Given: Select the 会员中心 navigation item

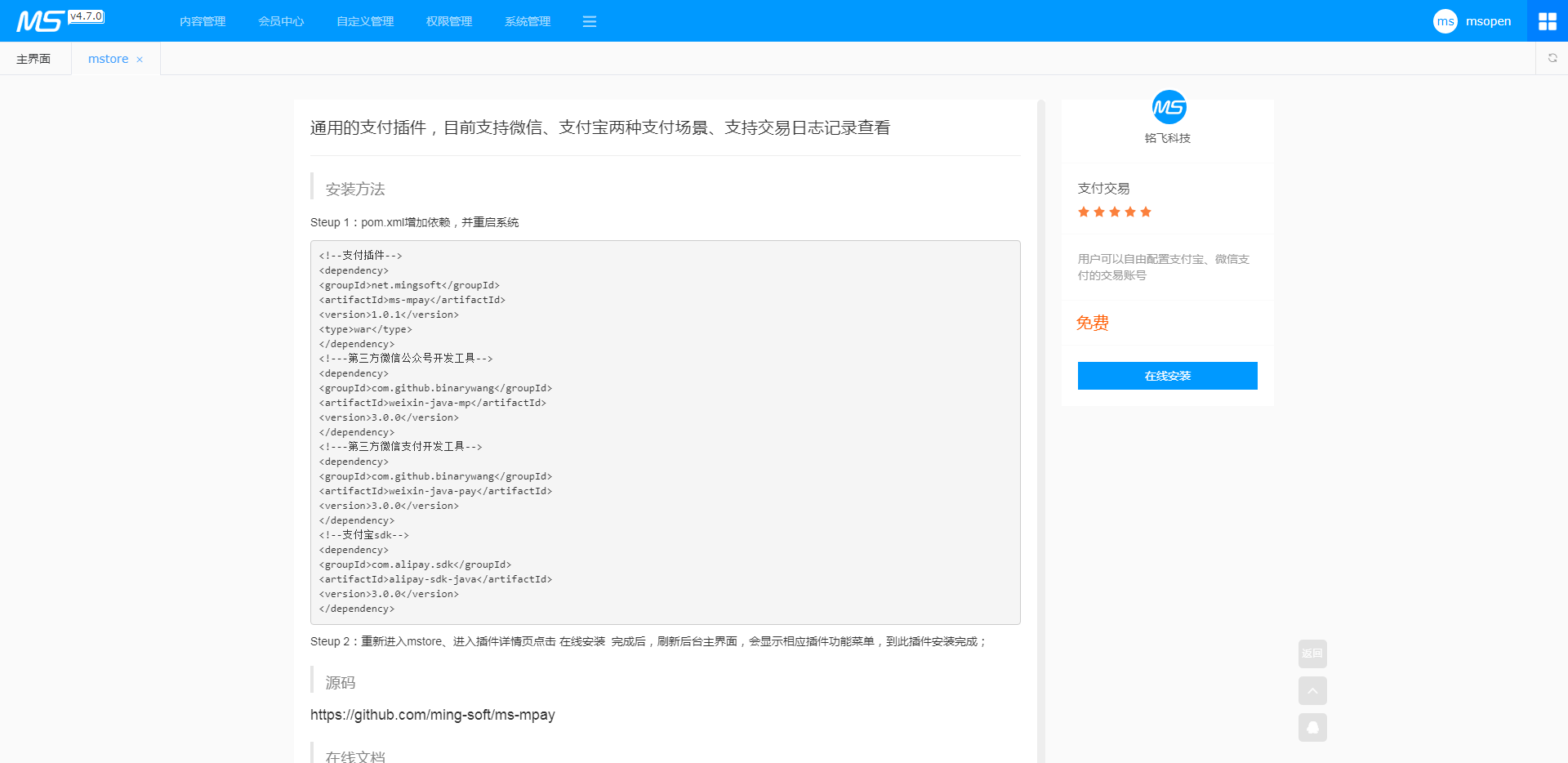Looking at the screenshot, I should click(x=280, y=21).
